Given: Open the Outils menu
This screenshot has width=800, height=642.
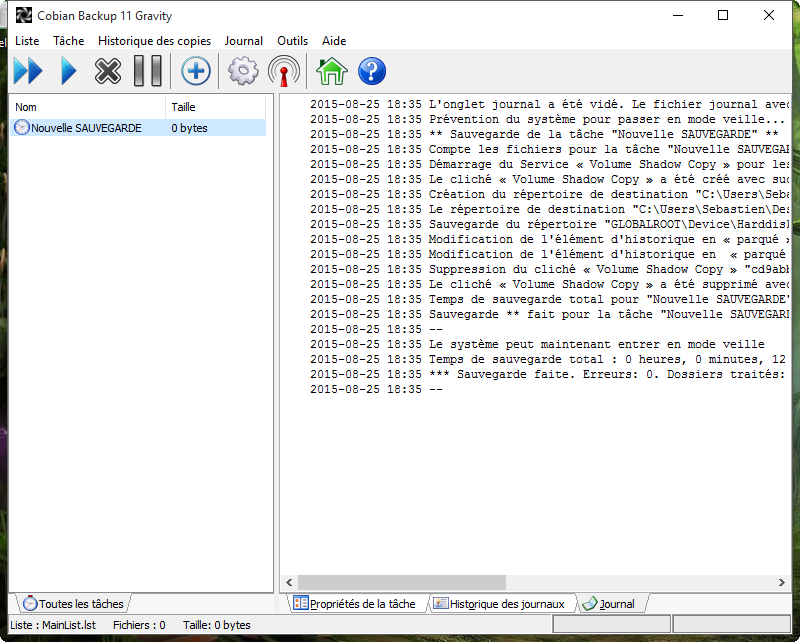Looking at the screenshot, I should tap(292, 41).
